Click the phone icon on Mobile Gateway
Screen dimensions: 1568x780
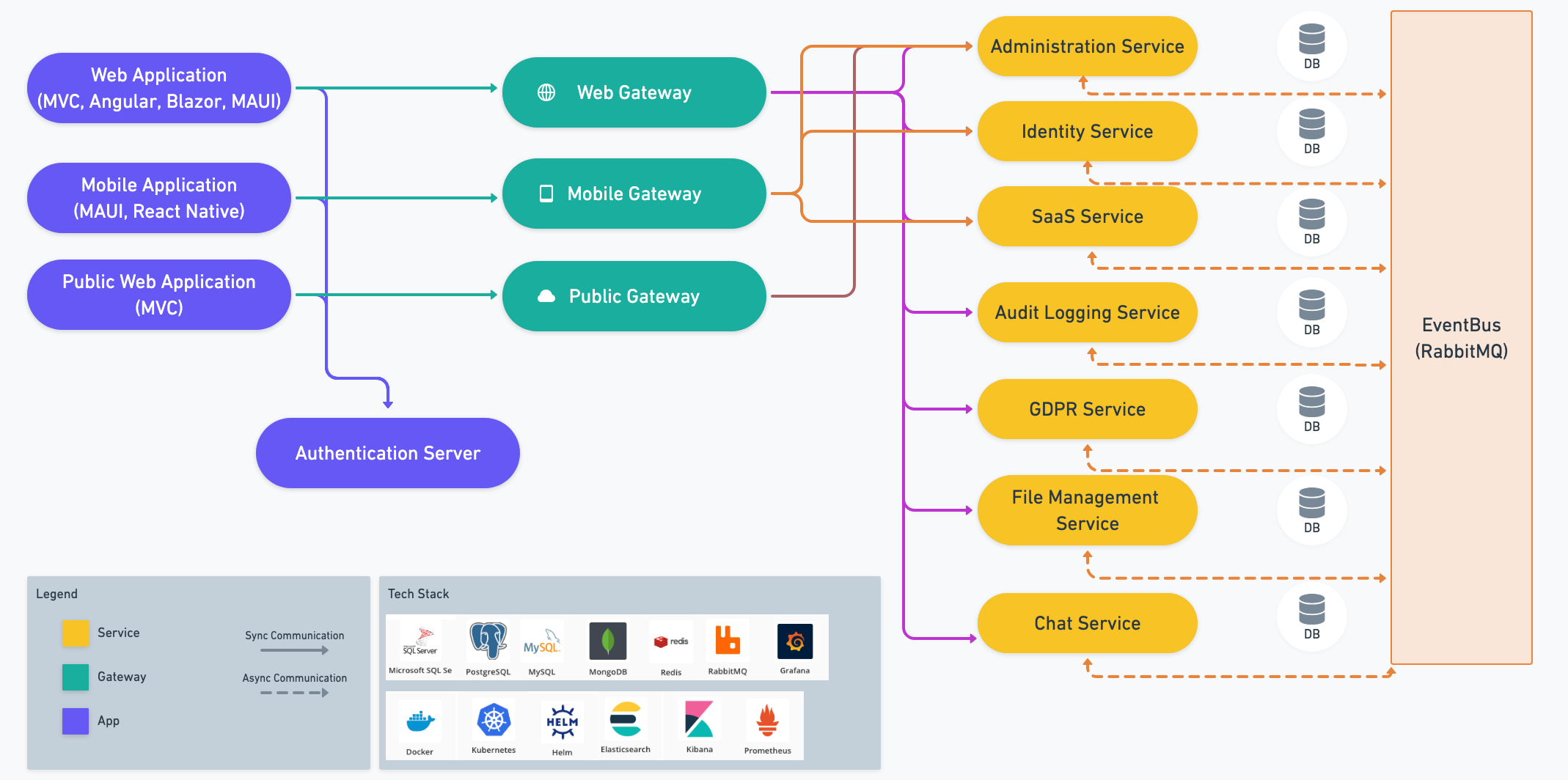coord(546,194)
